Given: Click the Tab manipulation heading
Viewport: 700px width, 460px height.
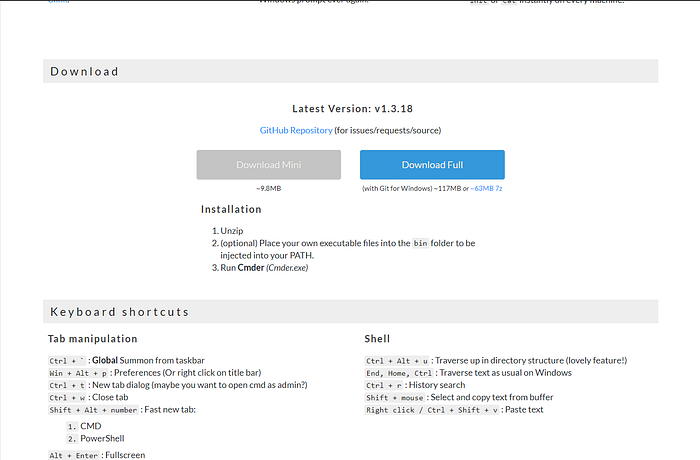Looking at the screenshot, I should tap(92, 339).
